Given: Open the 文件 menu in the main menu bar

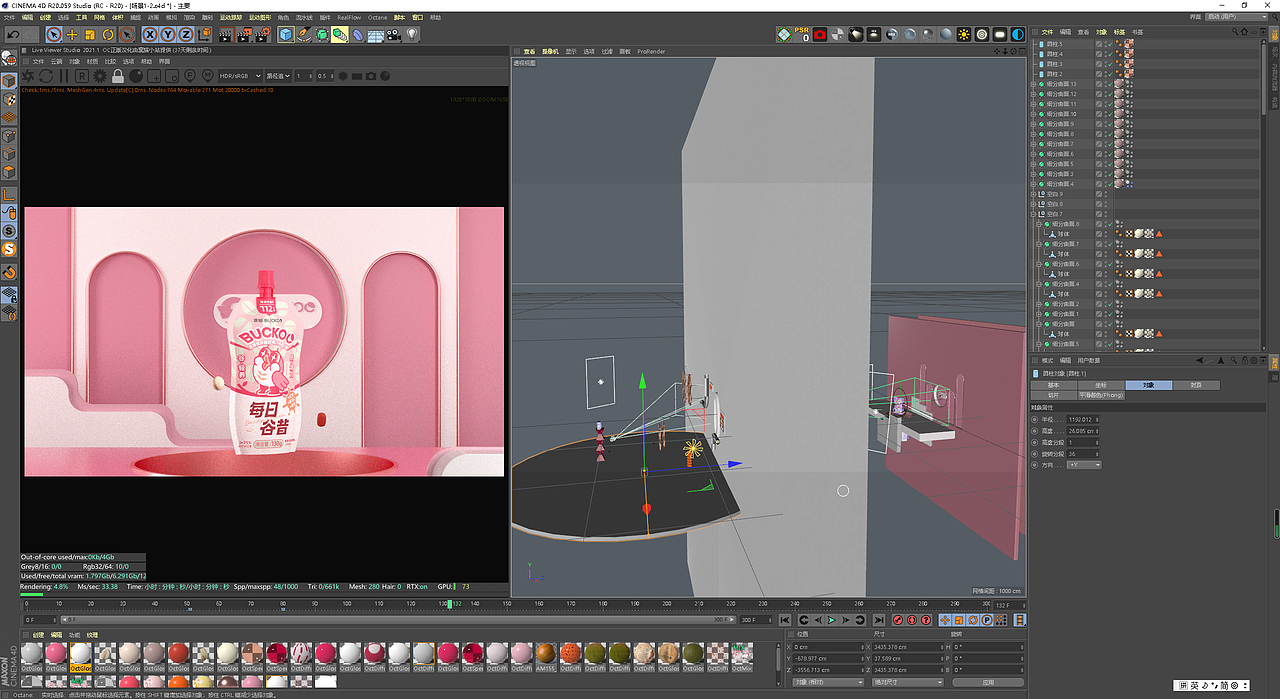Looking at the screenshot, I should tap(9, 17).
